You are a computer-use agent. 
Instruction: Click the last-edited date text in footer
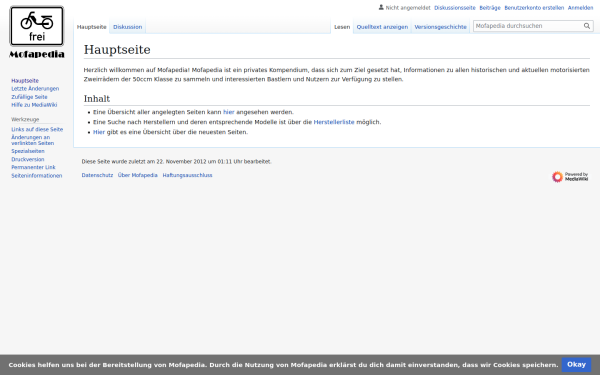click(x=176, y=162)
